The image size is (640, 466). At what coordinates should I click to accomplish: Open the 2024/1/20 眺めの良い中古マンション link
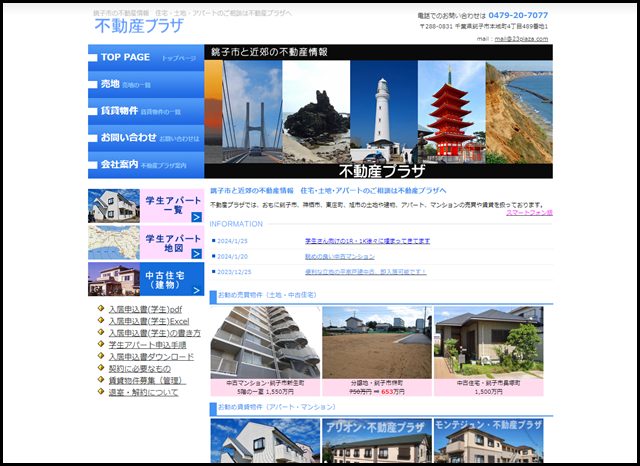[x=340, y=257]
